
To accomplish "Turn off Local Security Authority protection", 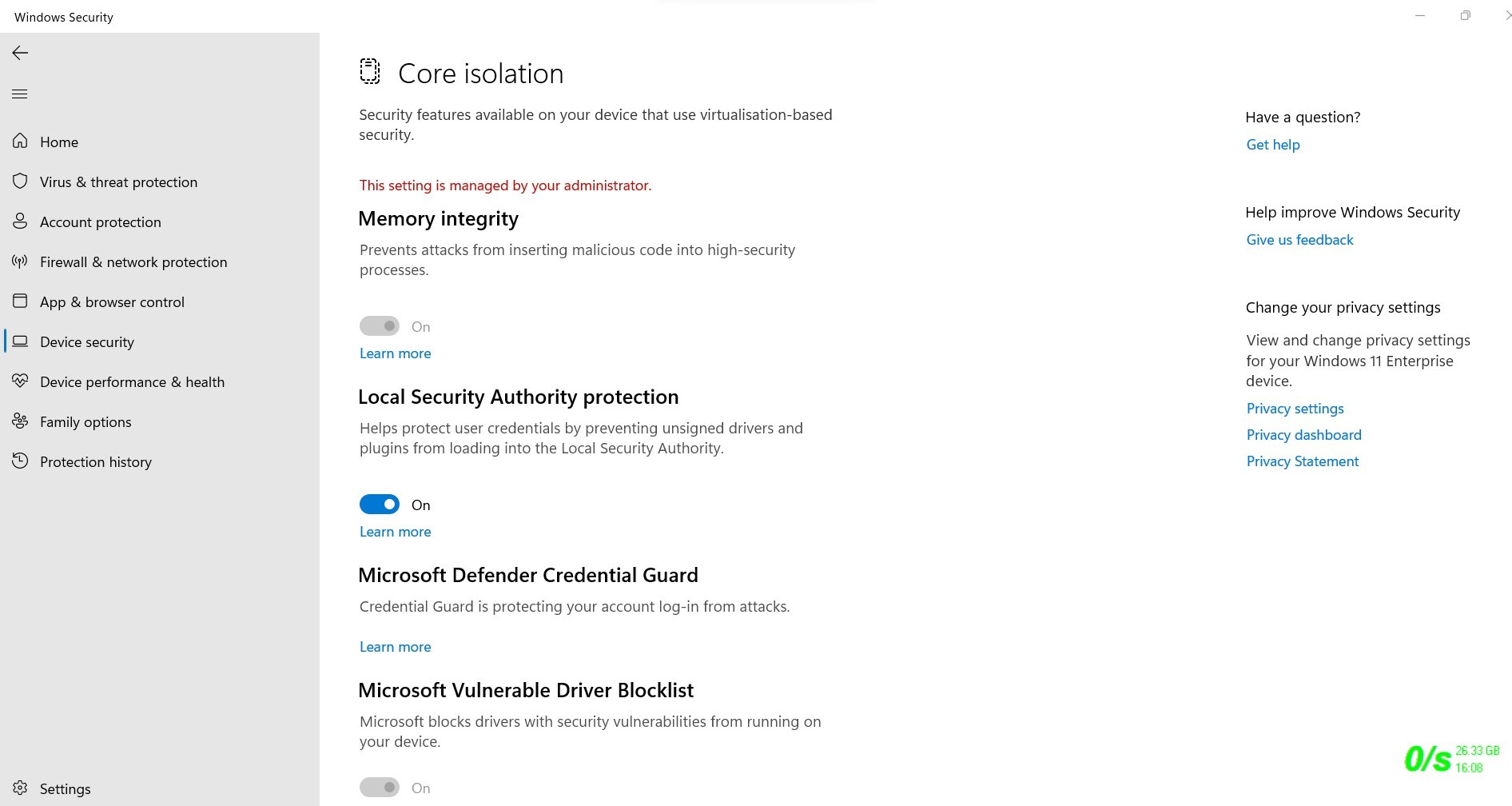I will coord(380,505).
